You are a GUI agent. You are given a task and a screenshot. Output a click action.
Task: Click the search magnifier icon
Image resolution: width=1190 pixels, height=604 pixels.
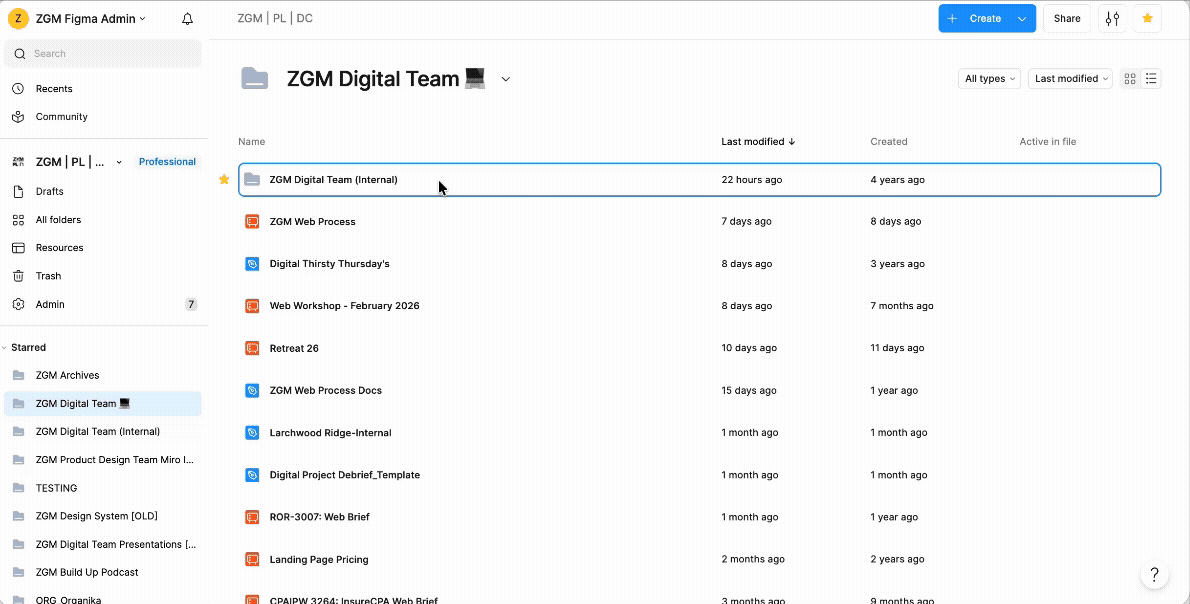click(20, 54)
